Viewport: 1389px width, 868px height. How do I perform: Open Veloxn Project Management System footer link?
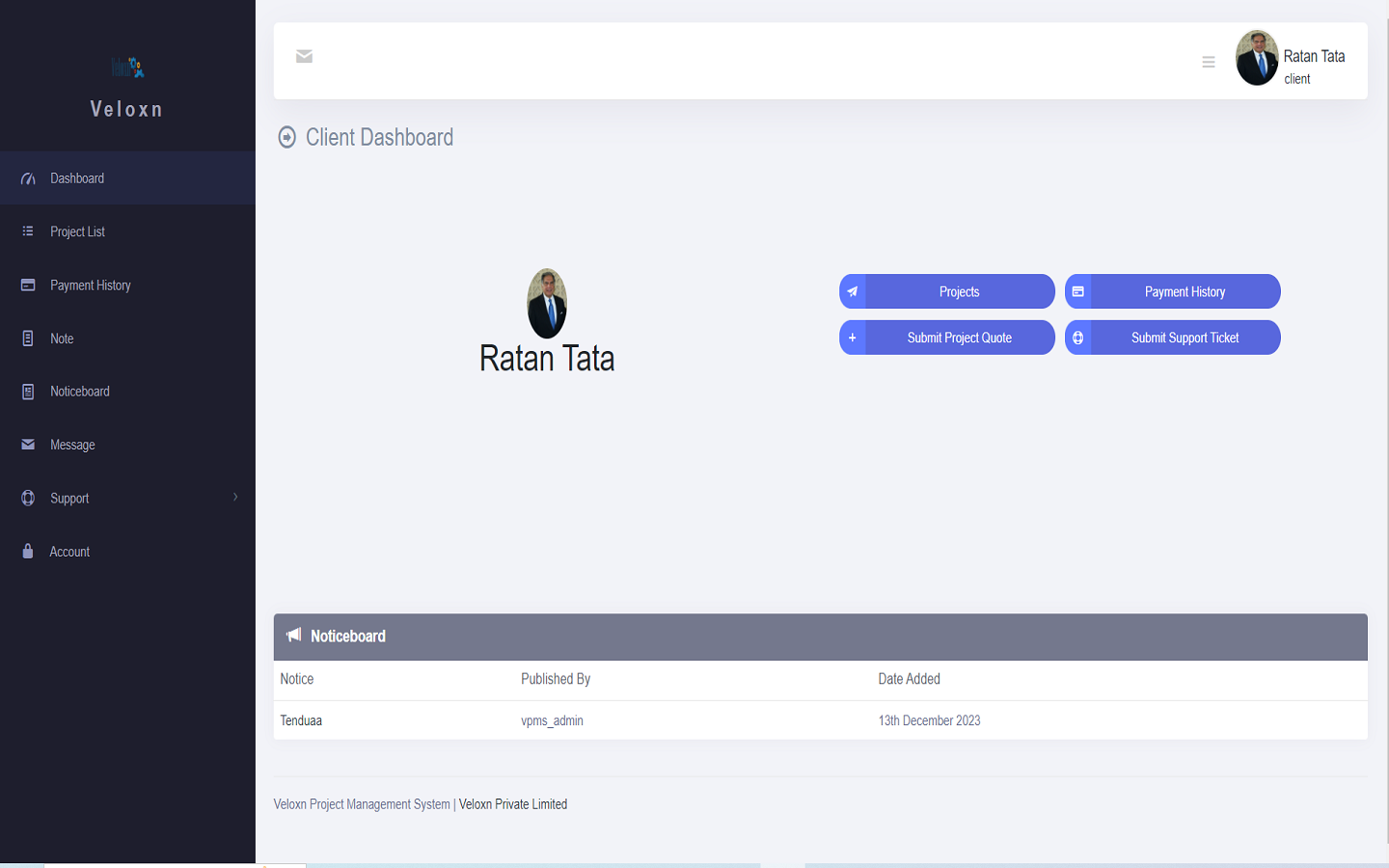(361, 803)
